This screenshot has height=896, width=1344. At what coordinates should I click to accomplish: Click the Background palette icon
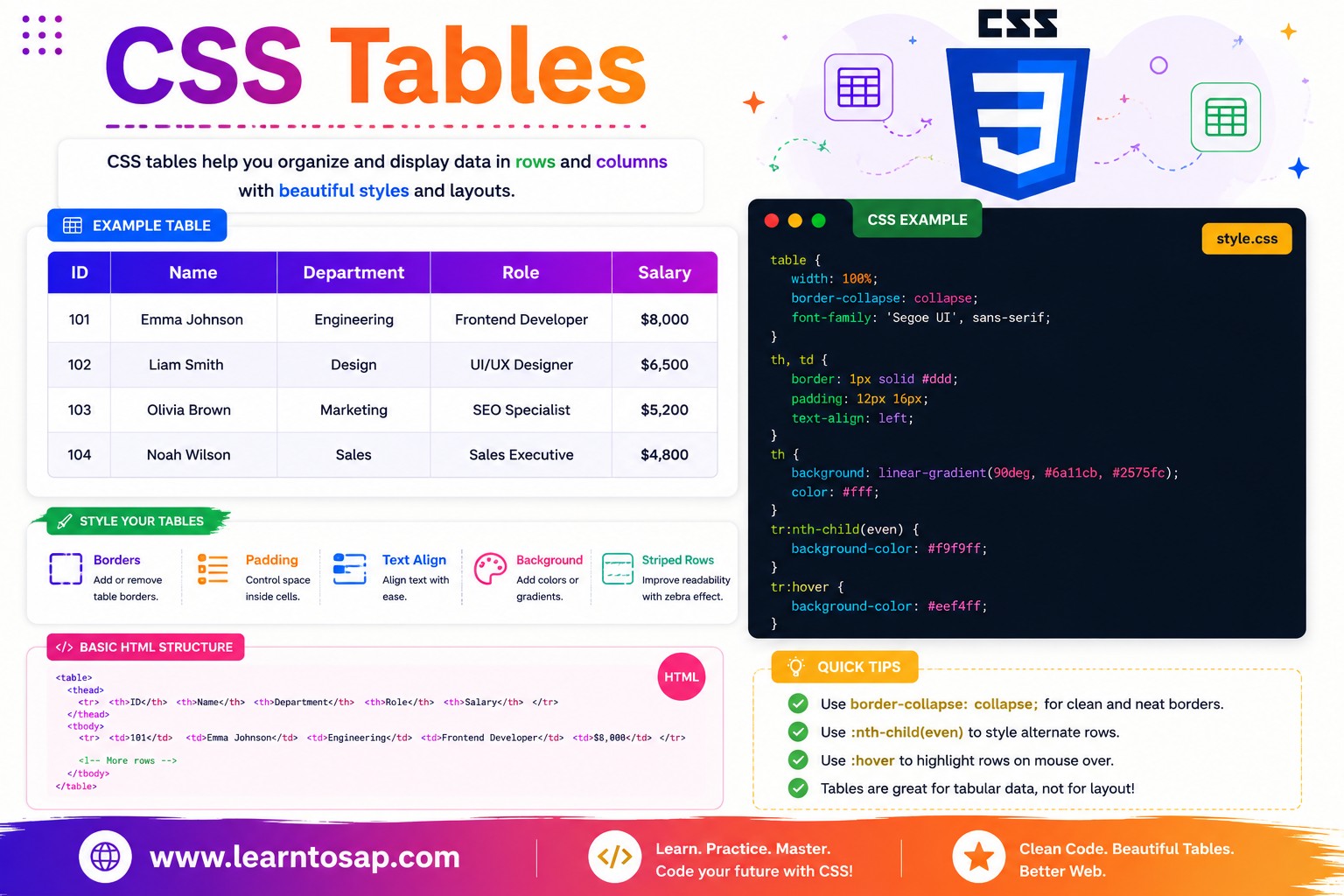click(x=490, y=569)
